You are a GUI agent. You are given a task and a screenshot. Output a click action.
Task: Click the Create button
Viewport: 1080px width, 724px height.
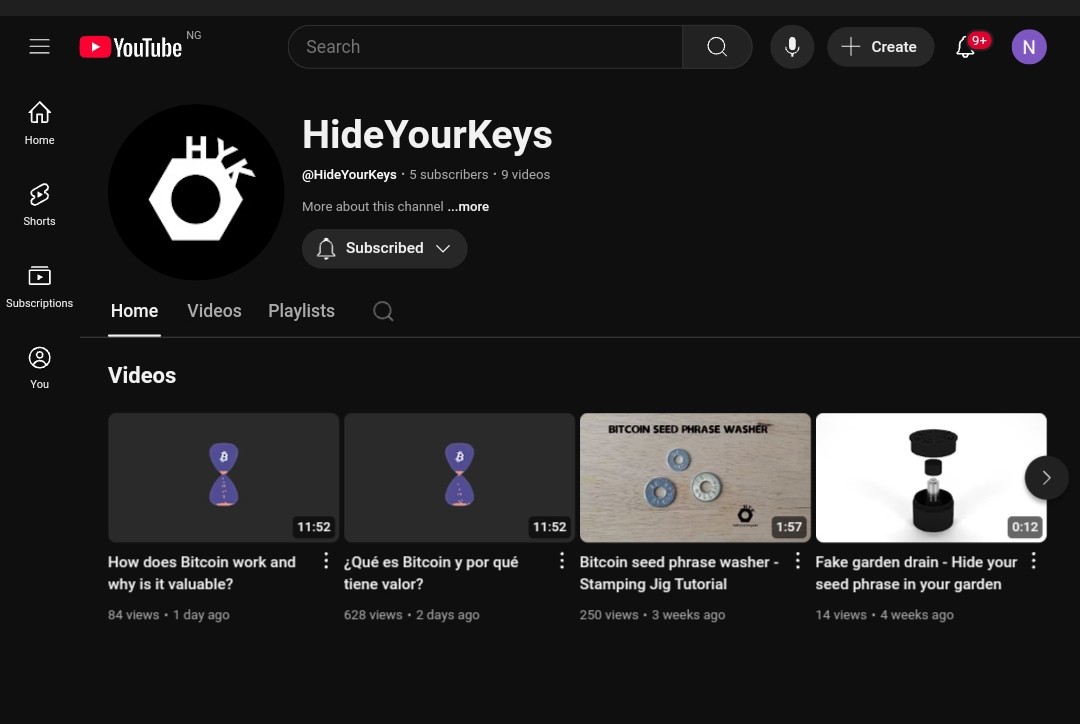point(880,47)
